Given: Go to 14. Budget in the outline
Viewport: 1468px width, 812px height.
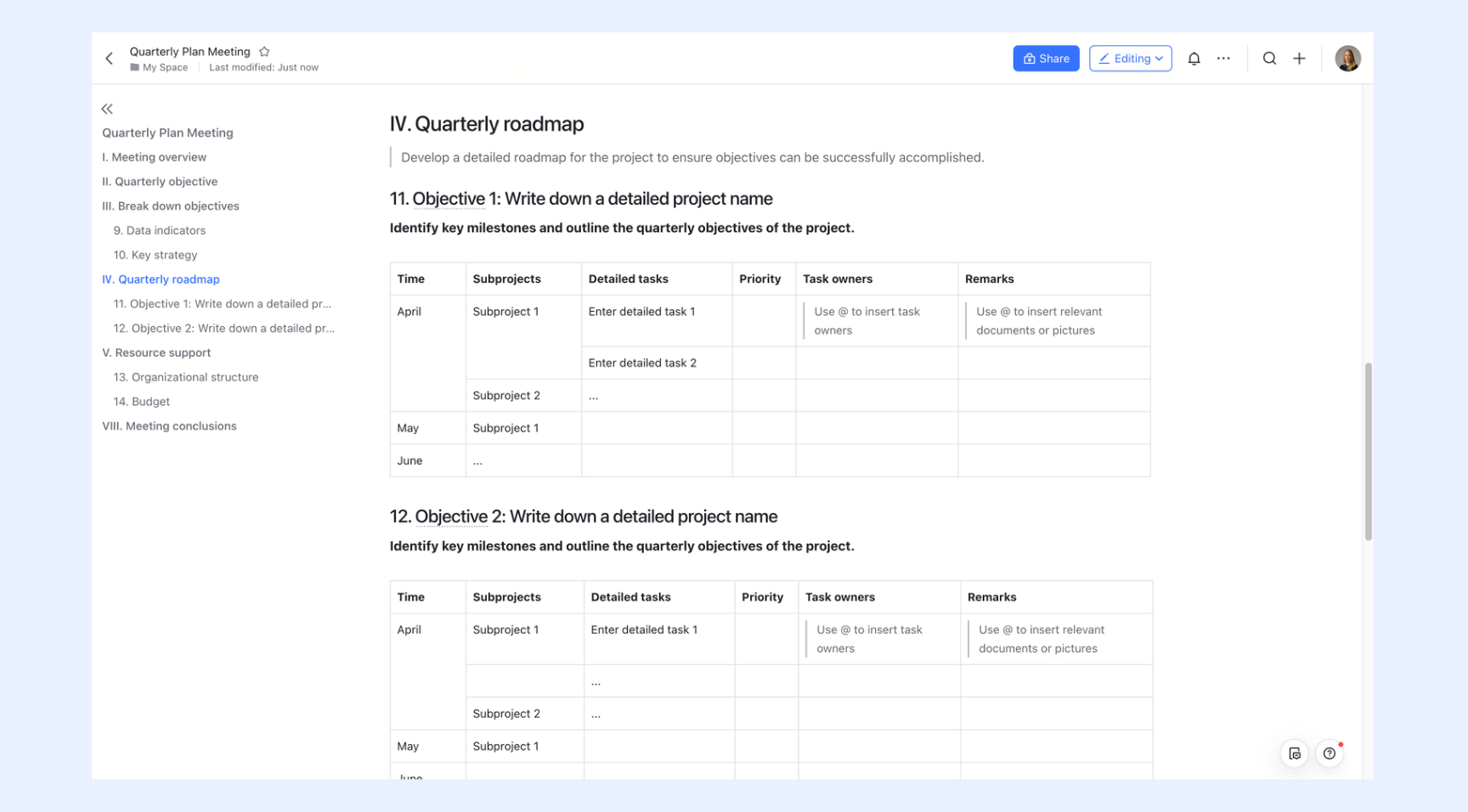Looking at the screenshot, I should (141, 402).
